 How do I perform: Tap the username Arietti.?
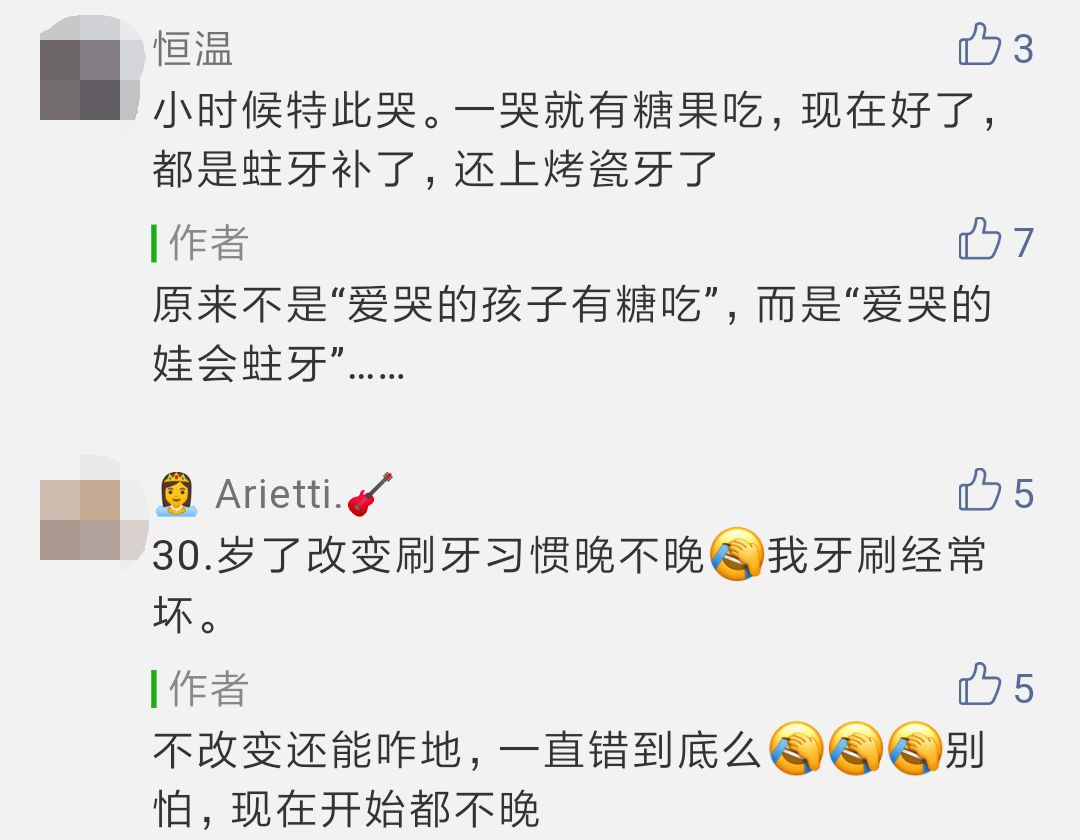(x=279, y=494)
